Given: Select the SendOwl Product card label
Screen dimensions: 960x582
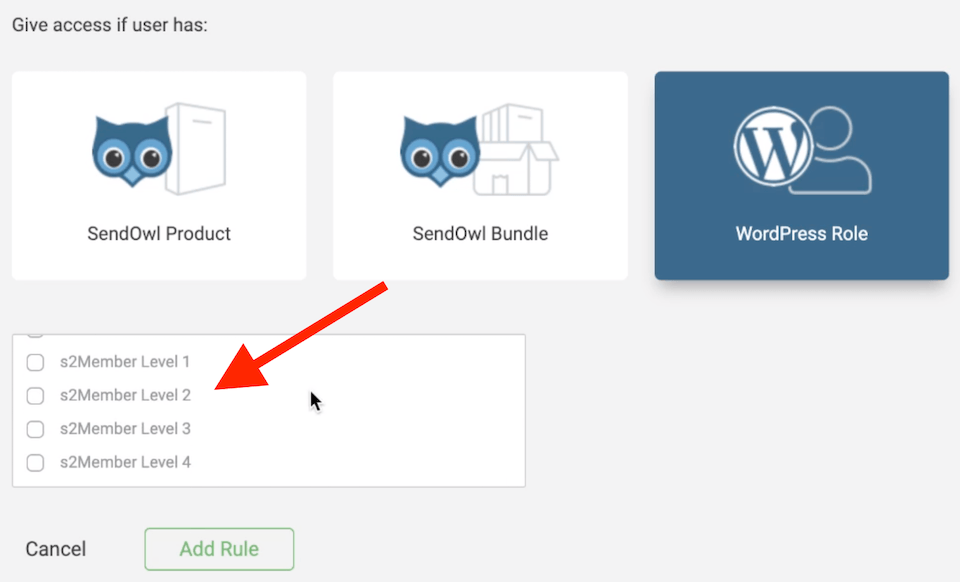Looking at the screenshot, I should 159,234.
